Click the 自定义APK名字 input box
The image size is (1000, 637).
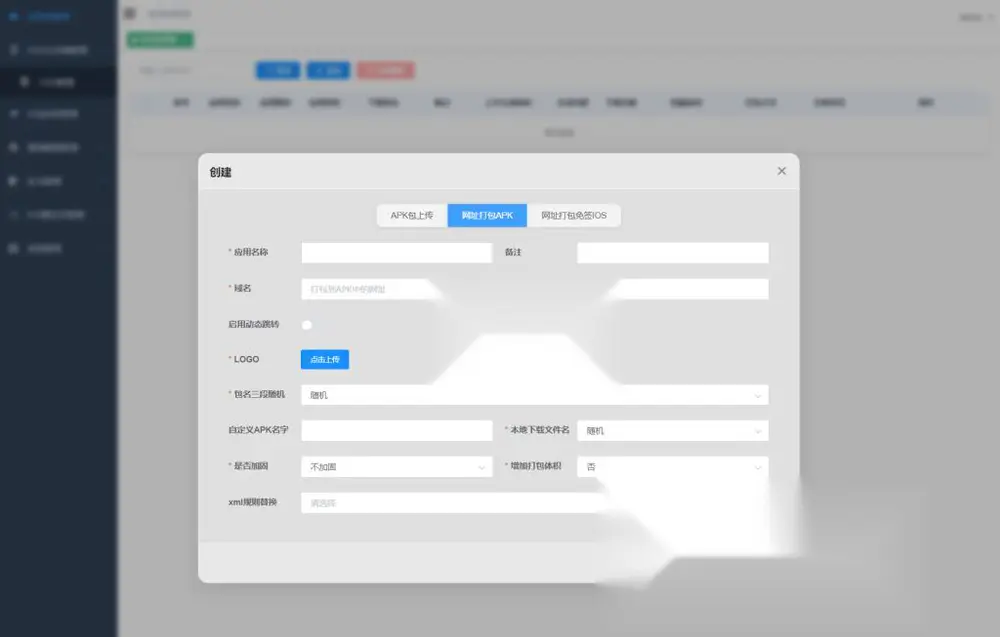pos(397,430)
